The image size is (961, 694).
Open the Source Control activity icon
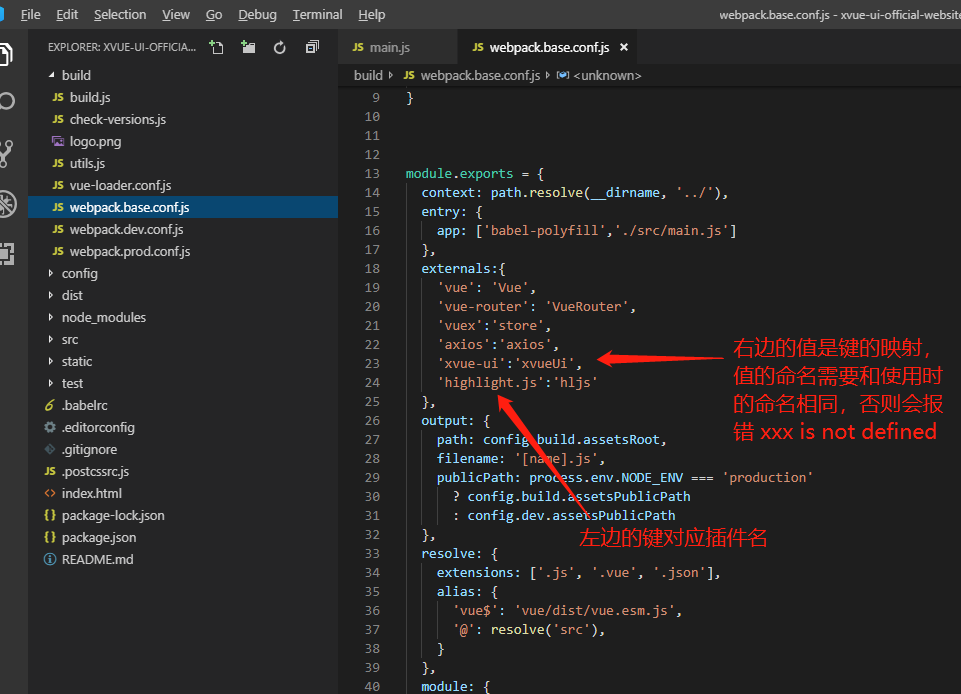[7, 153]
